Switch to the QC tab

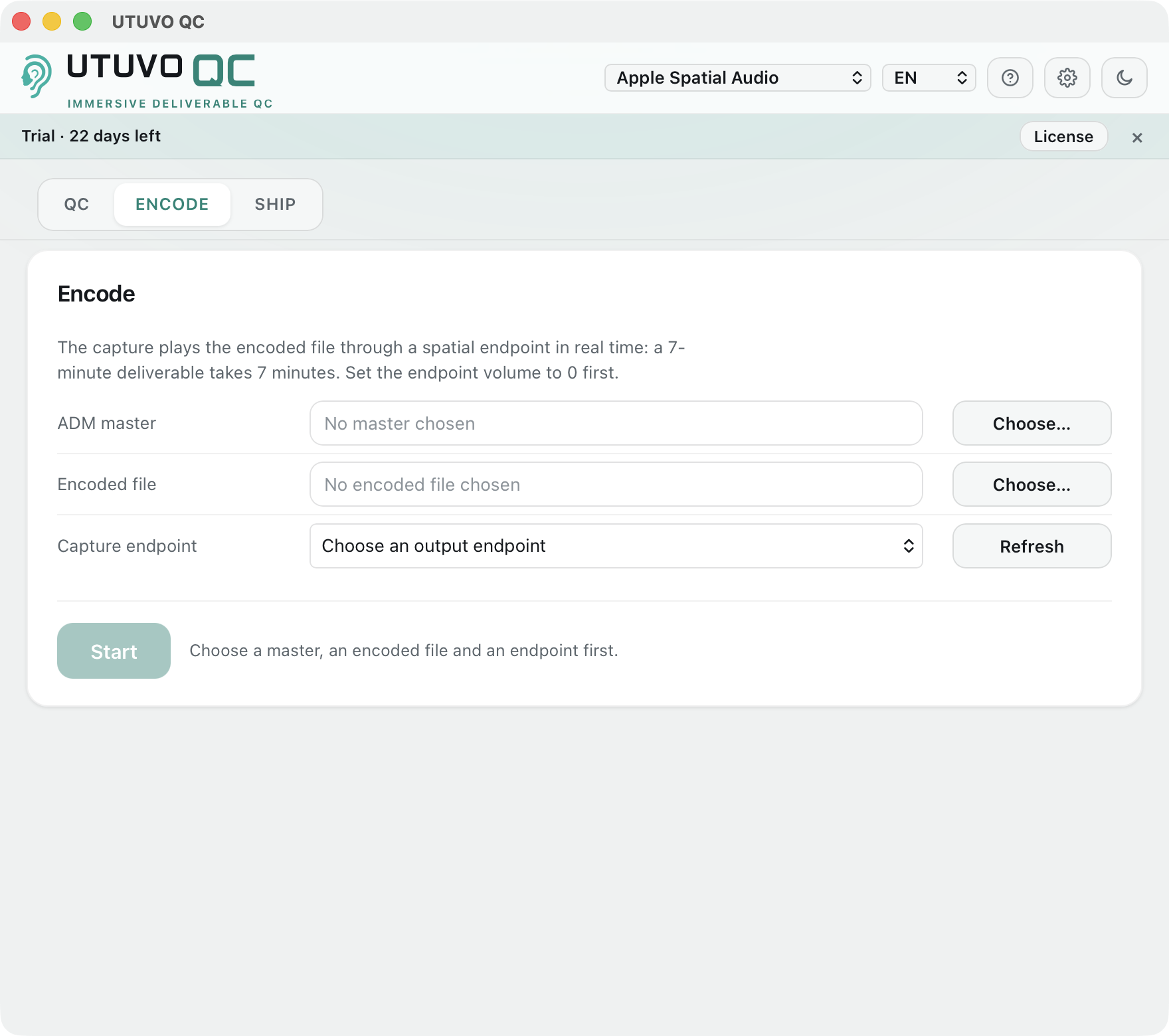(x=76, y=205)
